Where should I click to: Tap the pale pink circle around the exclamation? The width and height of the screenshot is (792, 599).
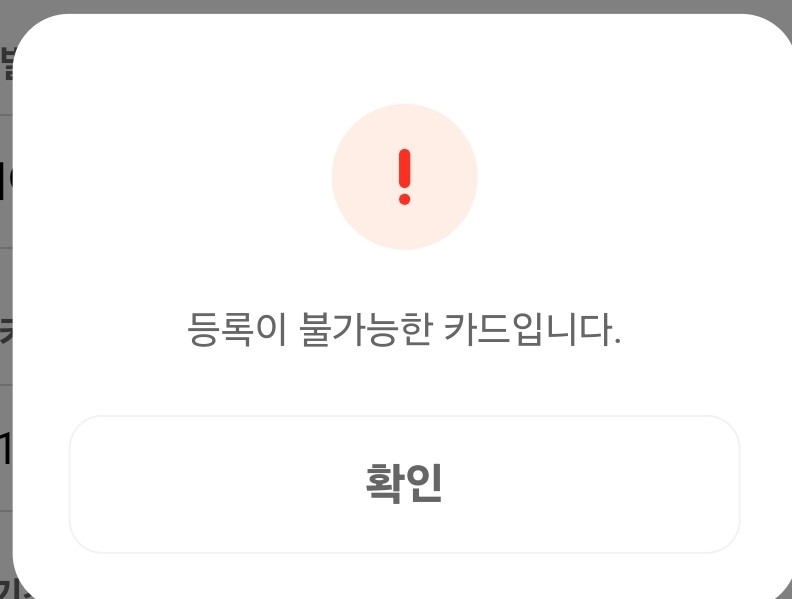[x=404, y=177]
